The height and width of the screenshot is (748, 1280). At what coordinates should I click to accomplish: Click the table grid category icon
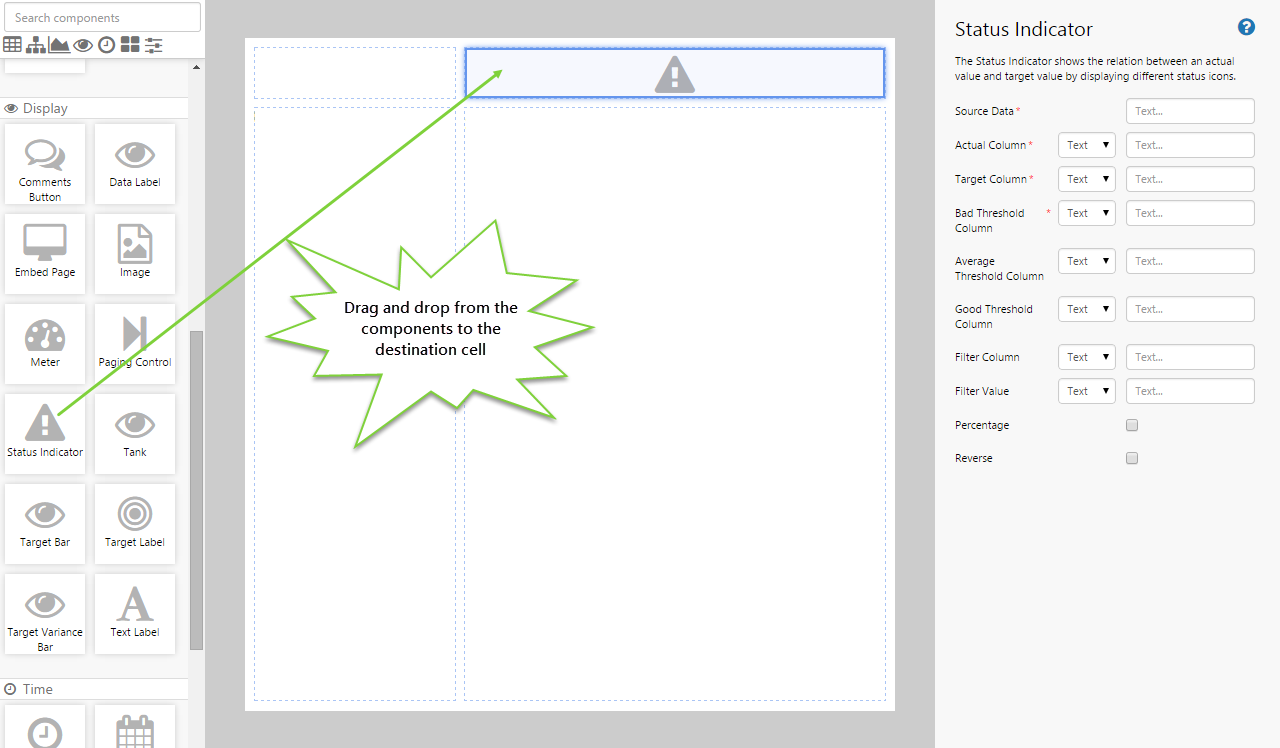pos(12,44)
